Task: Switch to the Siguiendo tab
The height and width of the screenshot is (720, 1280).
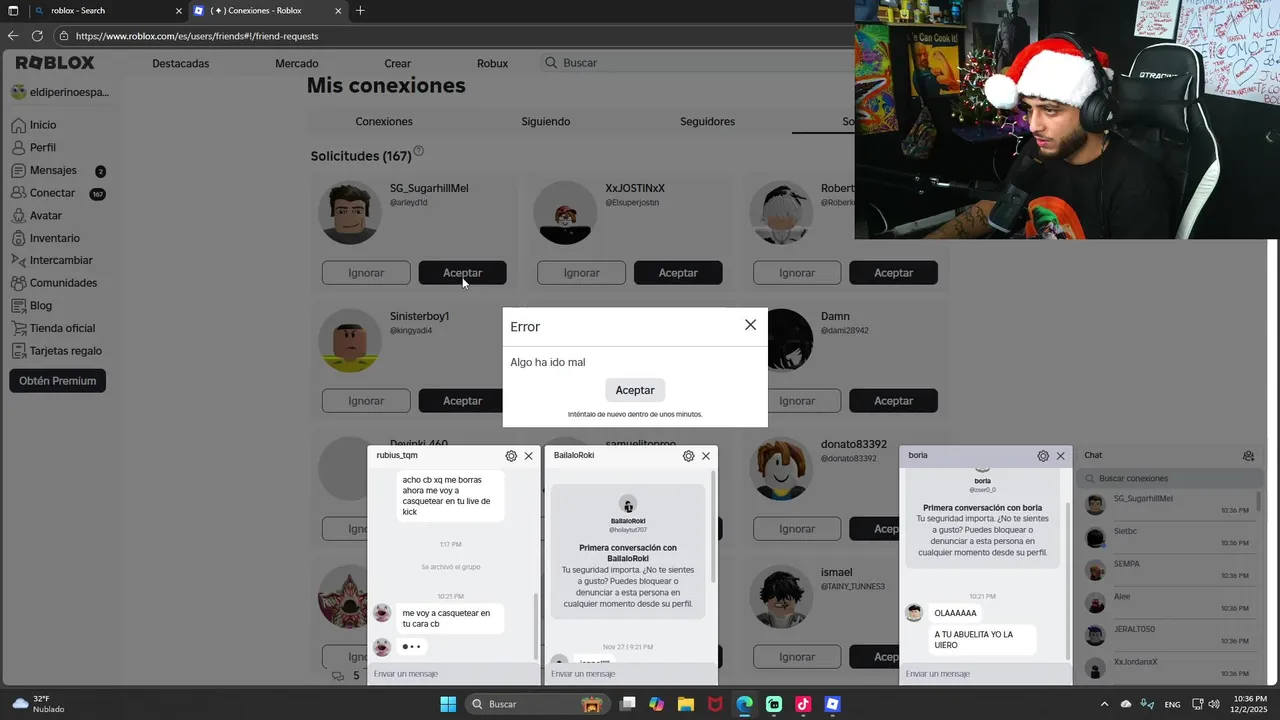Action: [546, 122]
